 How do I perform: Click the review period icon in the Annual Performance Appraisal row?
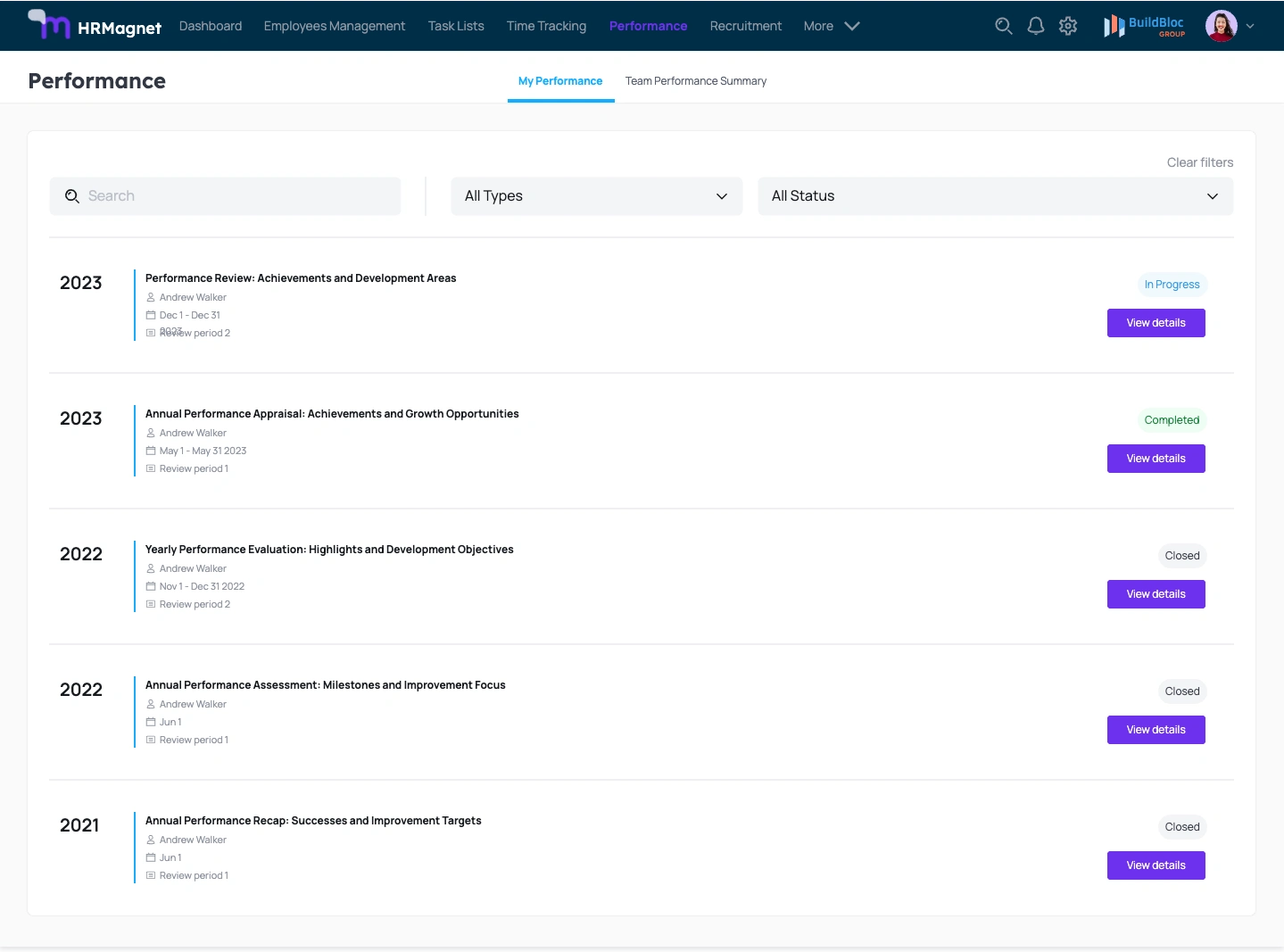pos(151,468)
